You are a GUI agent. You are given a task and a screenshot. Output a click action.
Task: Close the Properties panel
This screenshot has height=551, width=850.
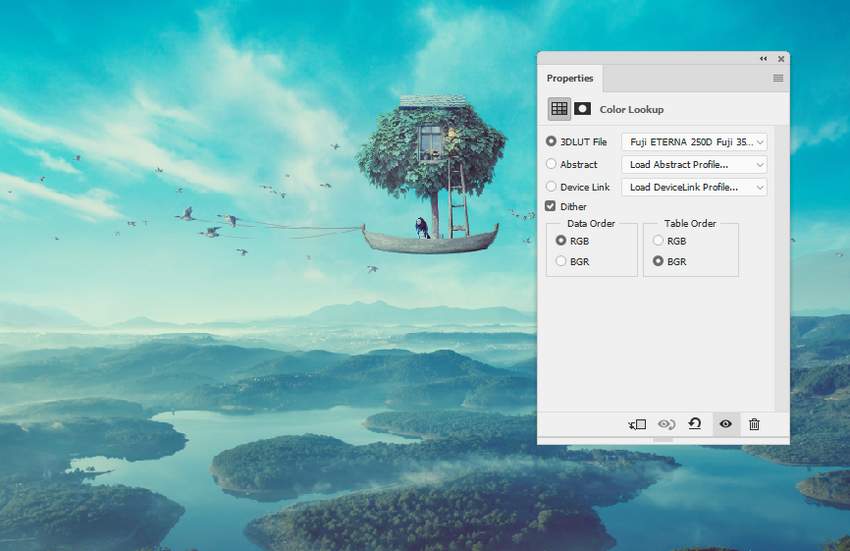click(781, 59)
